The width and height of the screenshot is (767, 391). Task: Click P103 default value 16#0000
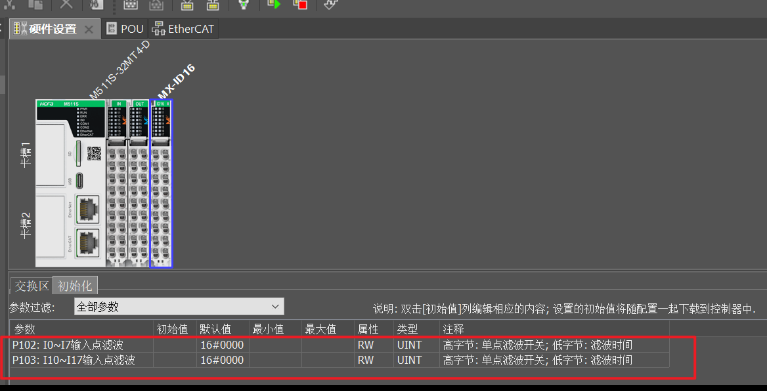[x=222, y=360]
